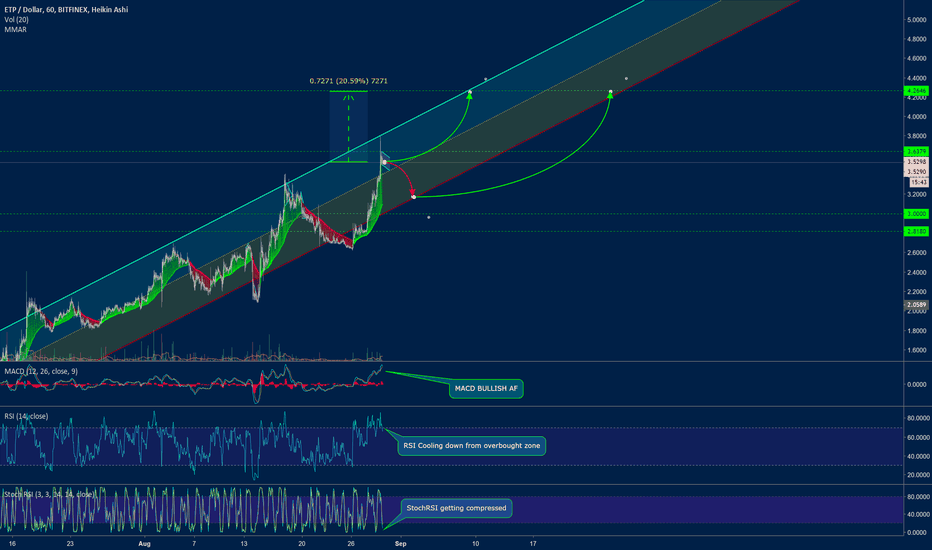Image resolution: width=932 pixels, height=550 pixels.
Task: Click the 26 date label on time axis
Action: [x=351, y=543]
